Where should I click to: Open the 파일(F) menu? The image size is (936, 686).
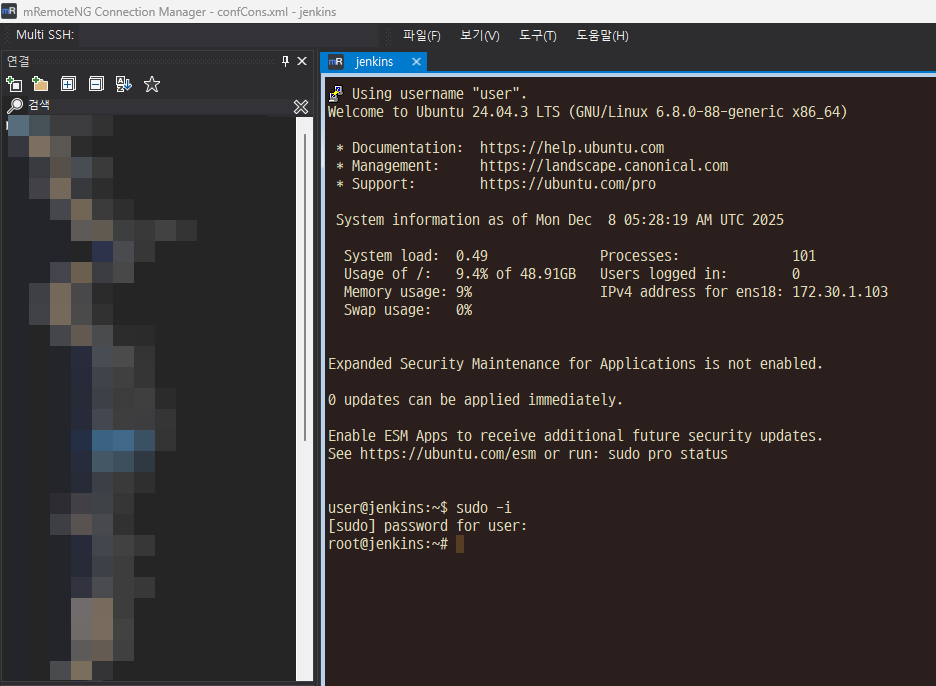tap(421, 36)
